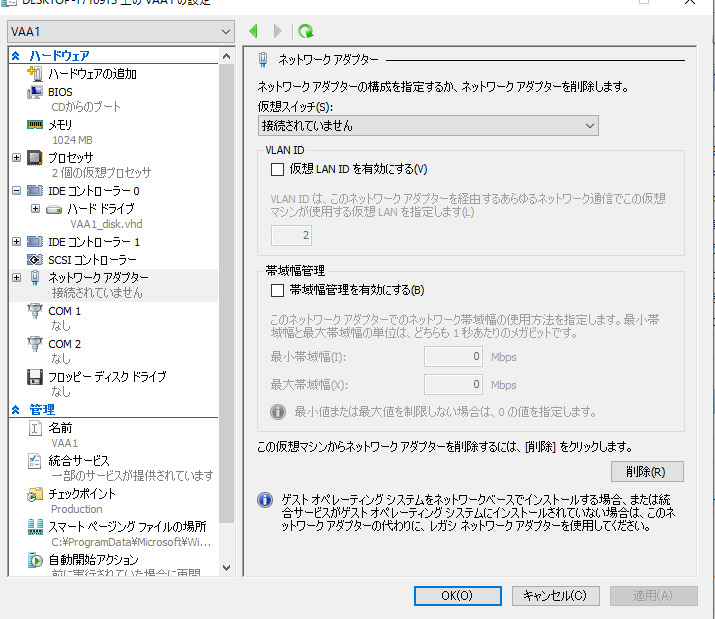This screenshot has height=619, width=715.
Task: Click the フロッピー ディスク ドライブ icon
Action: 34,377
